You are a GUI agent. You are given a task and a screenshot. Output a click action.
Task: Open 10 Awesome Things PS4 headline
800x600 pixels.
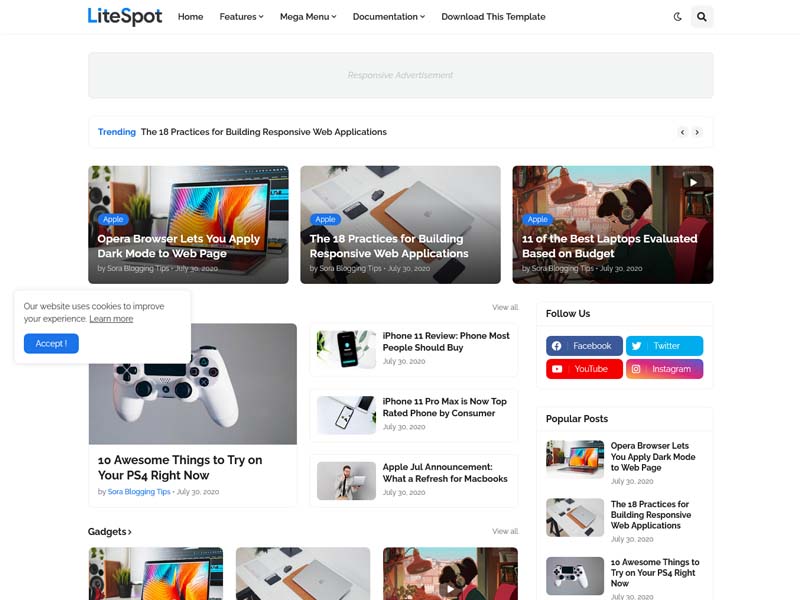pyautogui.click(x=180, y=467)
